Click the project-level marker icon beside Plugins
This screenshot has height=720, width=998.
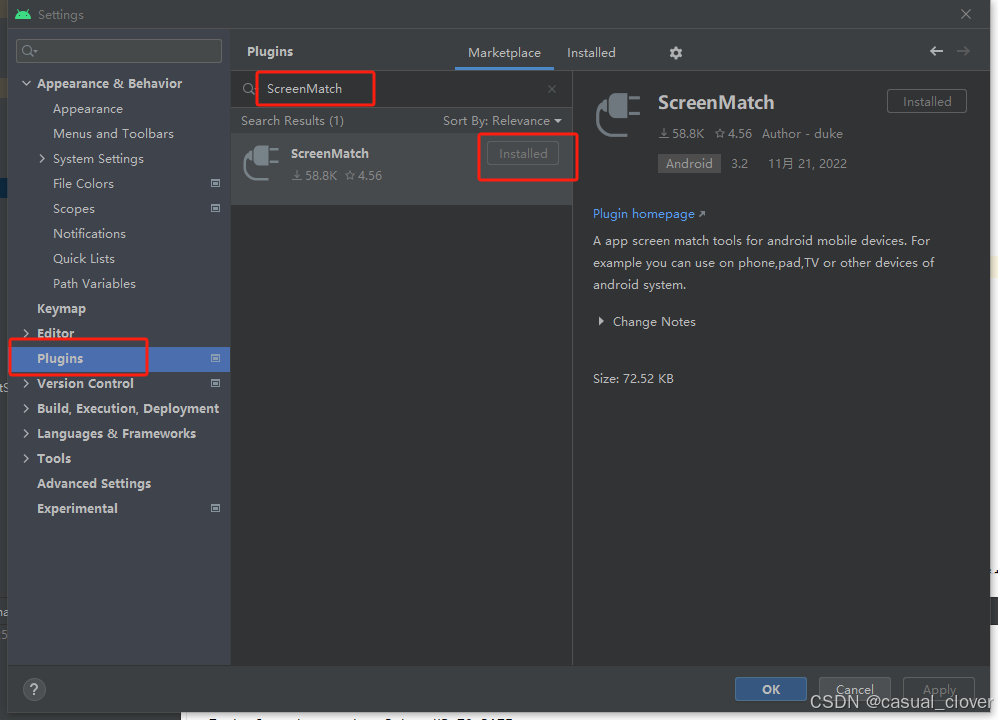coord(215,358)
